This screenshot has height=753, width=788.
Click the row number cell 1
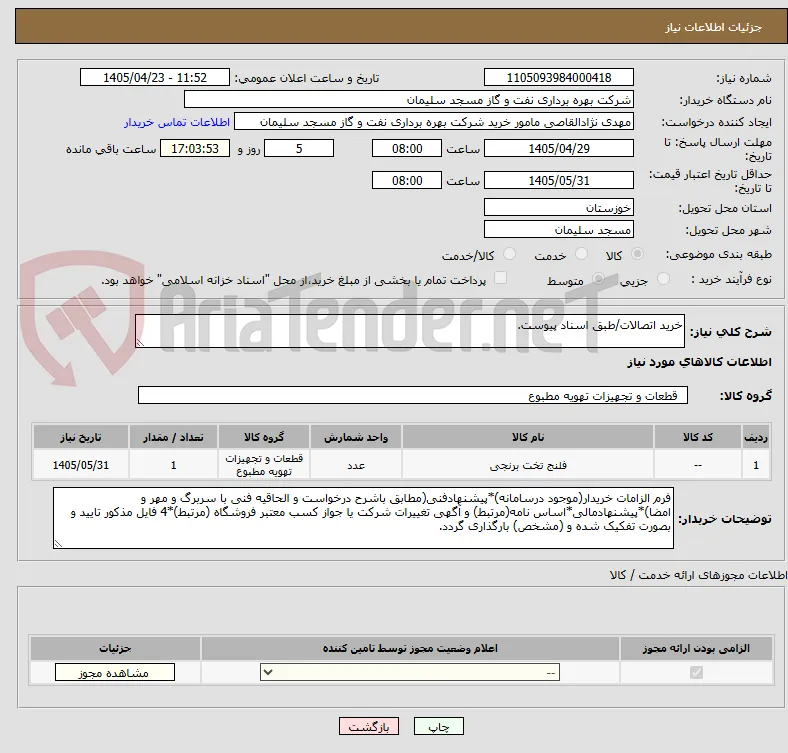click(x=756, y=465)
